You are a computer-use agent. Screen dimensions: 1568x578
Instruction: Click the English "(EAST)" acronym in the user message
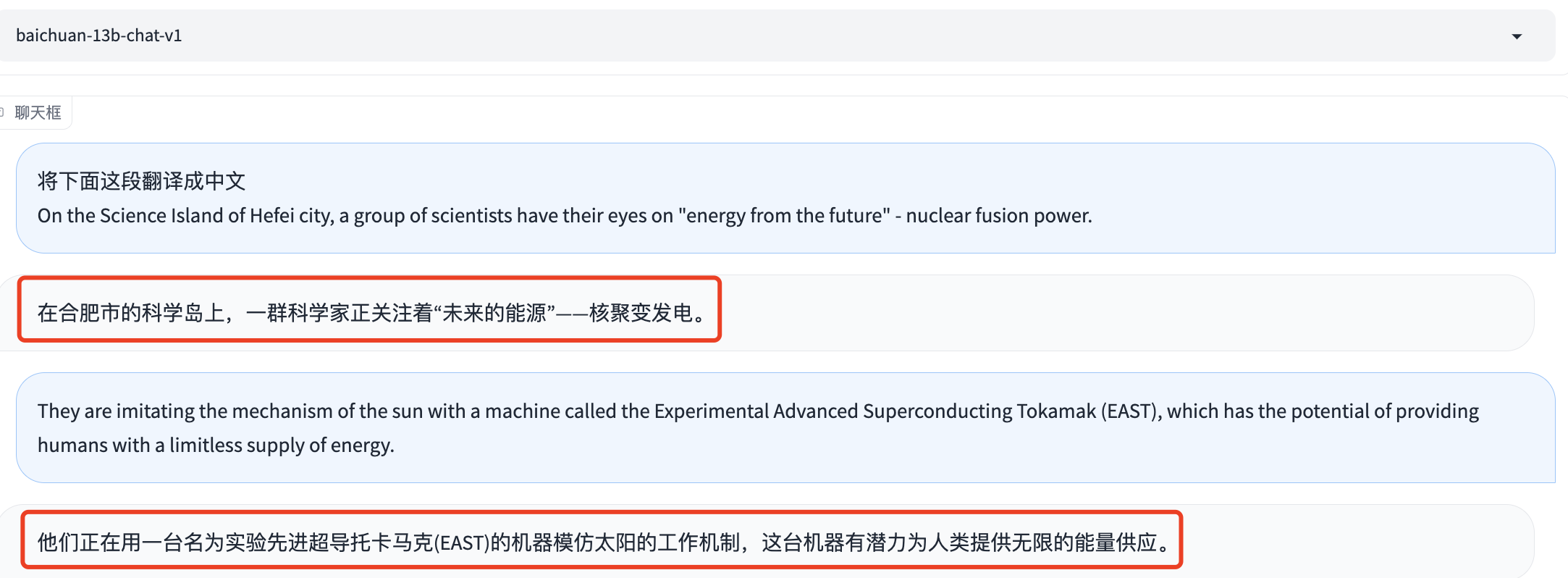tap(1131, 411)
